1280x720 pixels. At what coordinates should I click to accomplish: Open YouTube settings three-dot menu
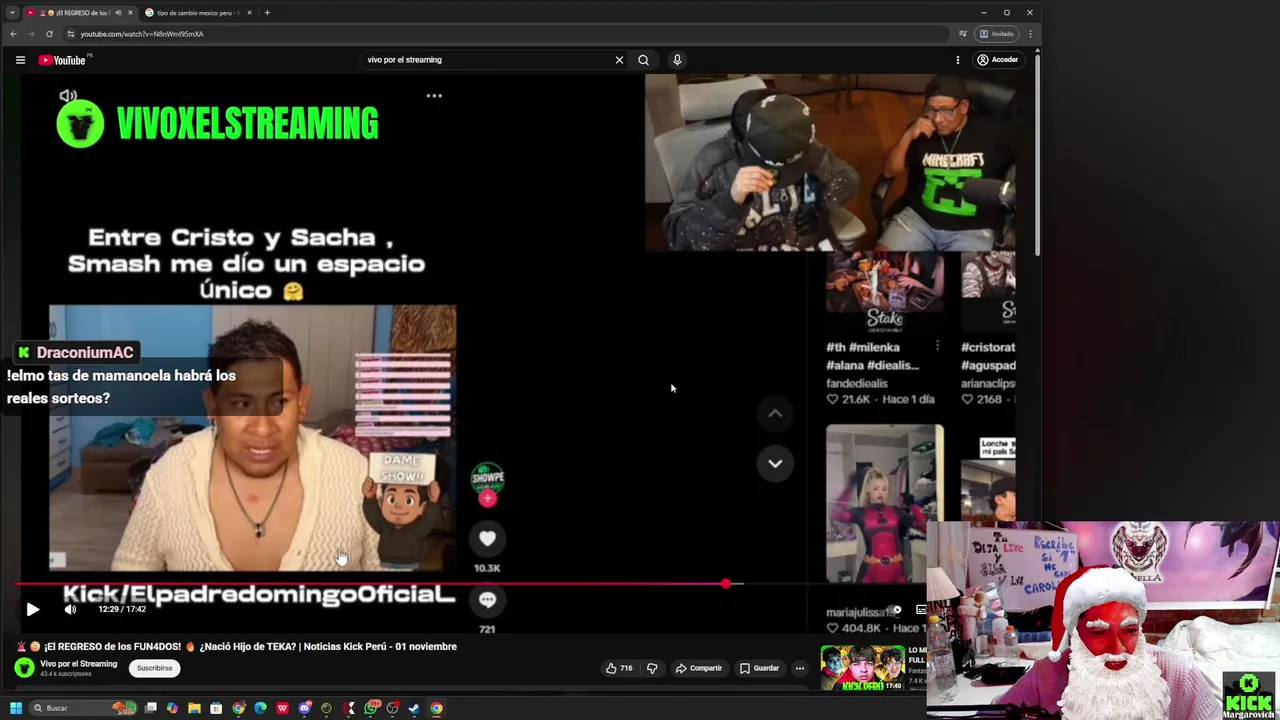957,60
